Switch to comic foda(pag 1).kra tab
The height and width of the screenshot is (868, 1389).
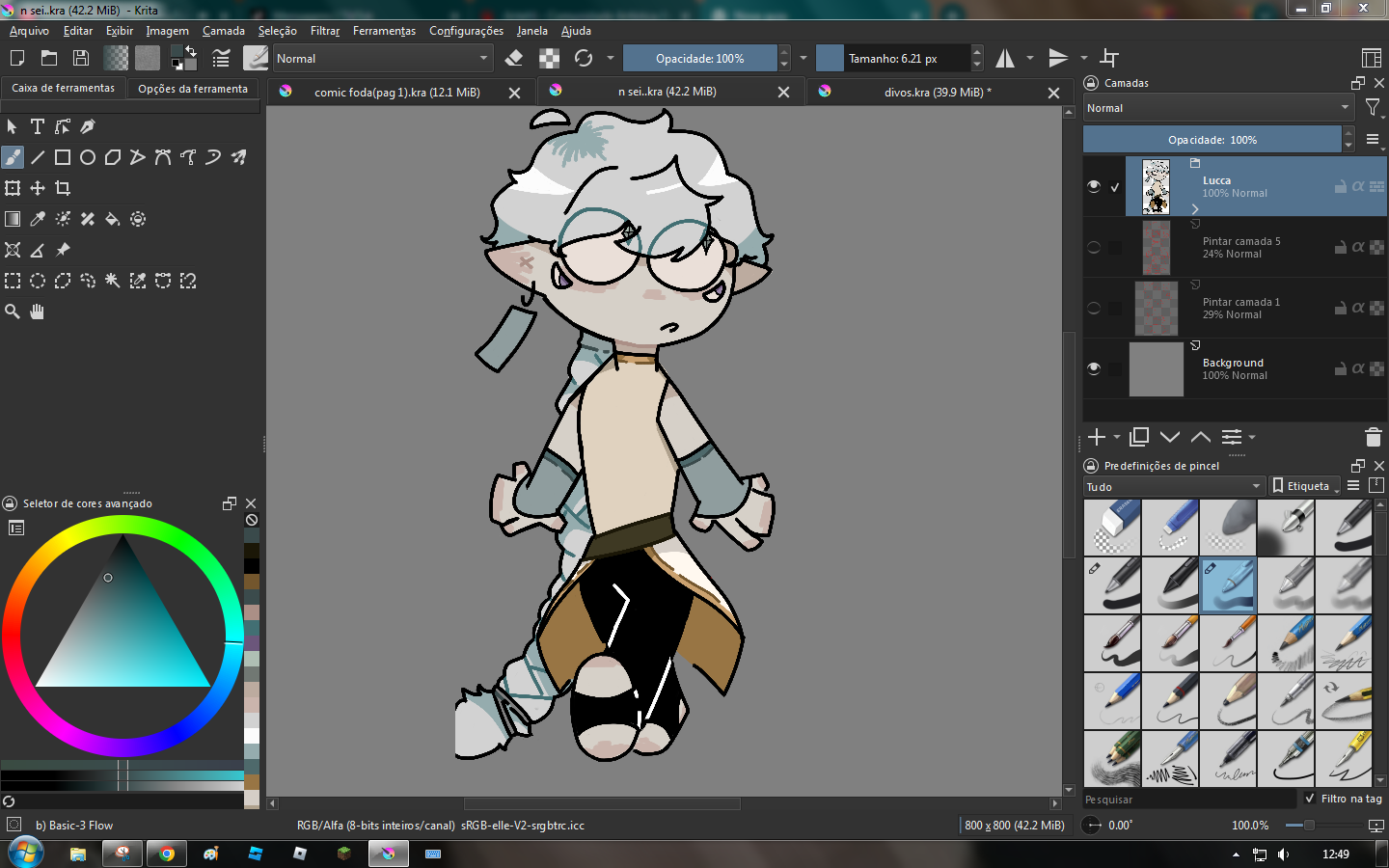[396, 93]
